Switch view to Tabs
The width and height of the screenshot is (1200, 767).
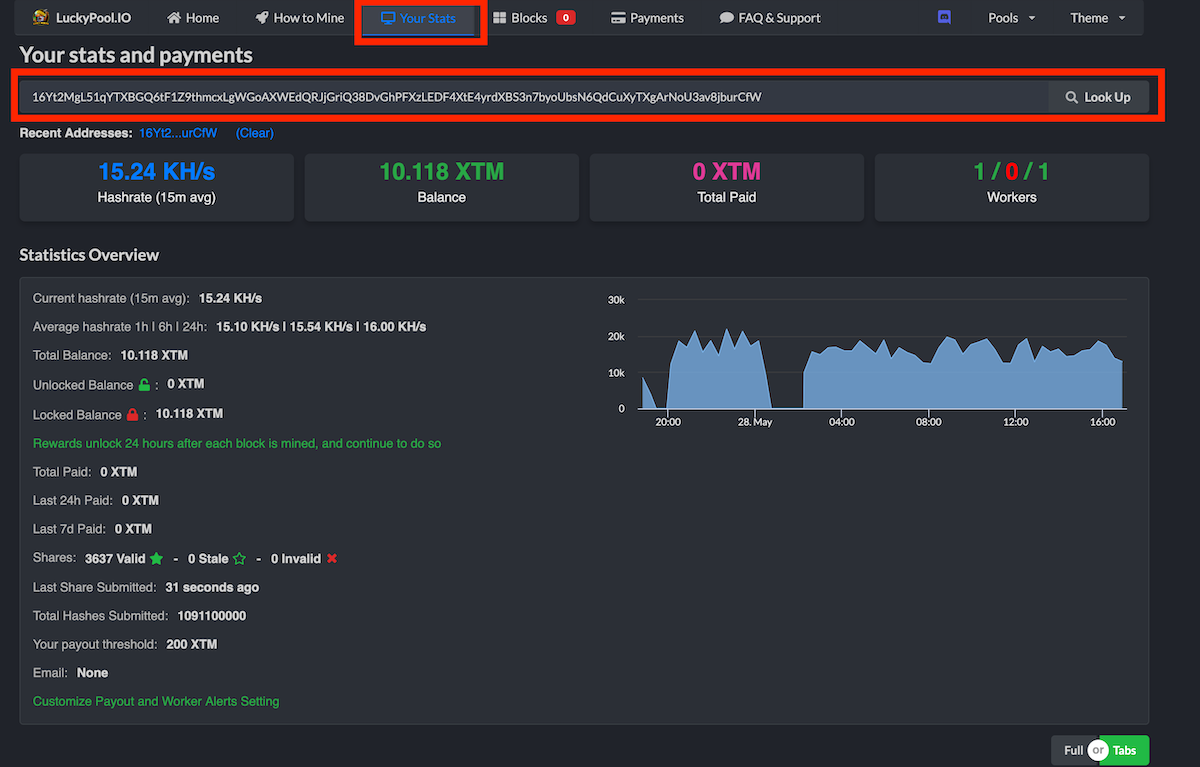1125,750
